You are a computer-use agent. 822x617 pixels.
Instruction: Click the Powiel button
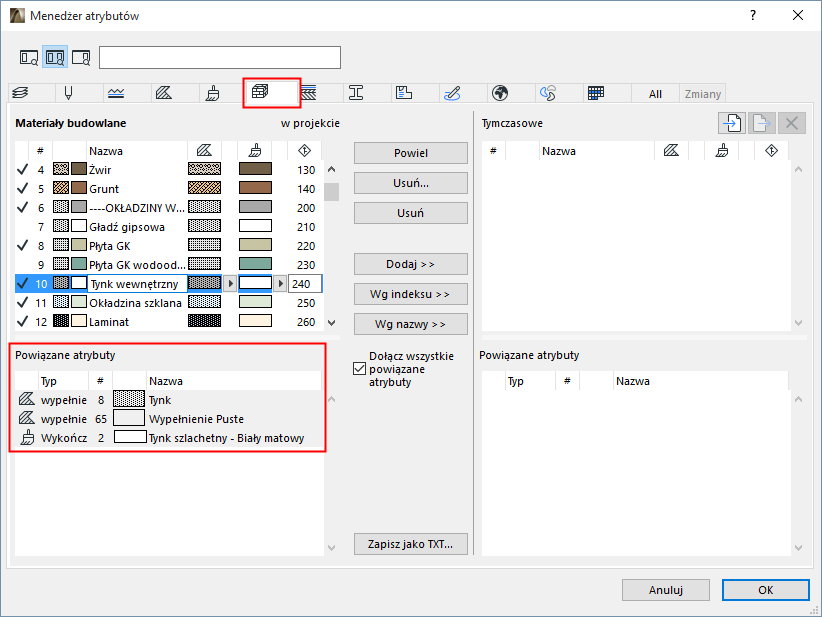coord(411,153)
